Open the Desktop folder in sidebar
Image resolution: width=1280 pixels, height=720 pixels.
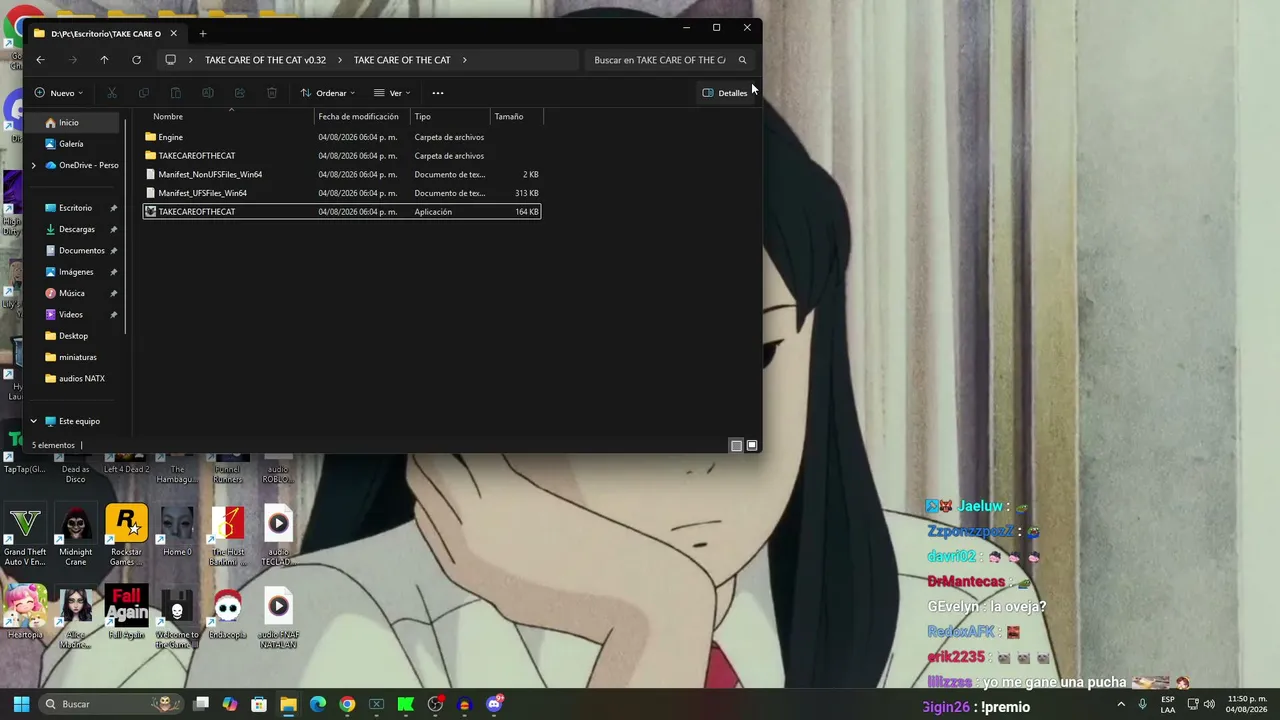pos(73,336)
